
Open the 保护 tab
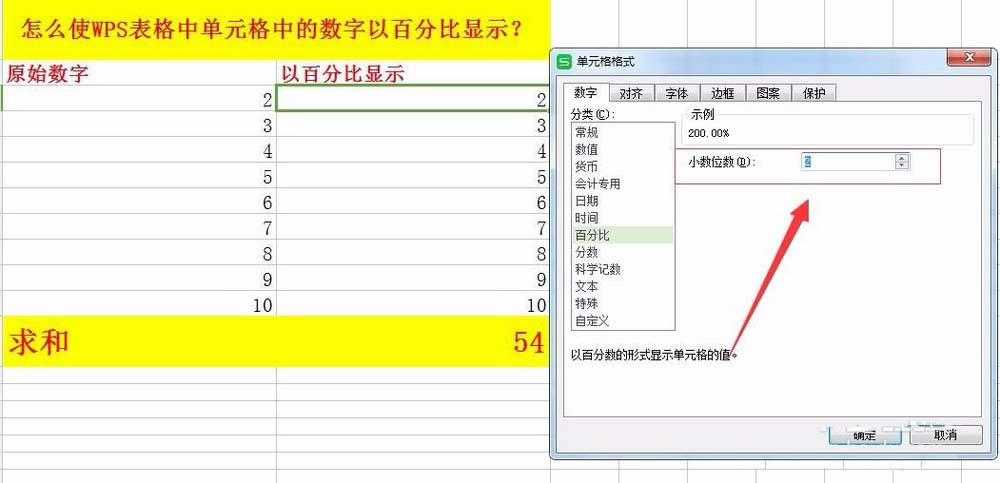tap(814, 93)
